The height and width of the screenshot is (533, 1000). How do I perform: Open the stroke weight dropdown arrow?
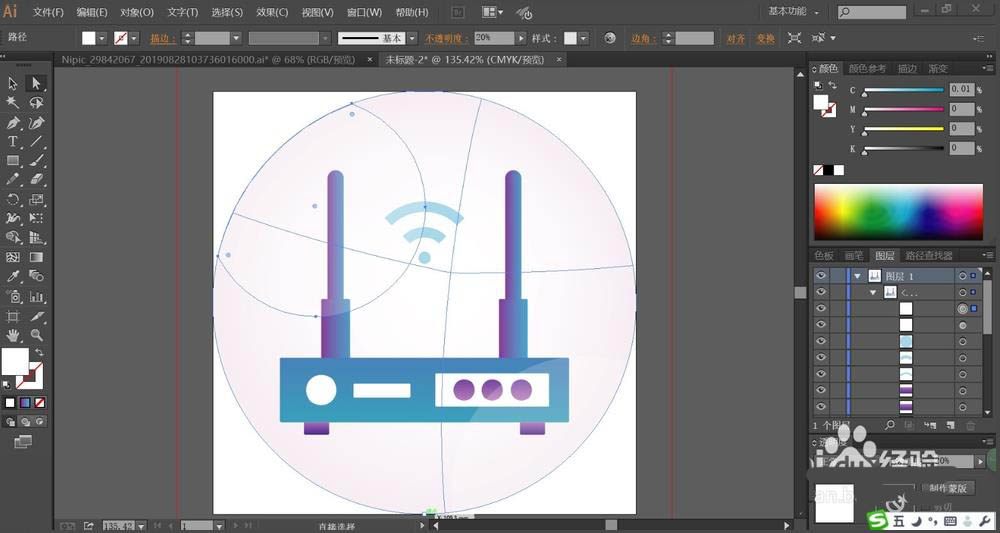pyautogui.click(x=237, y=38)
